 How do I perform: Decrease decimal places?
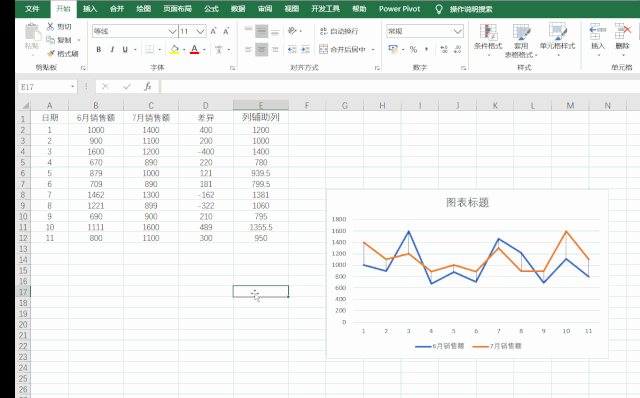pyautogui.click(x=458, y=49)
